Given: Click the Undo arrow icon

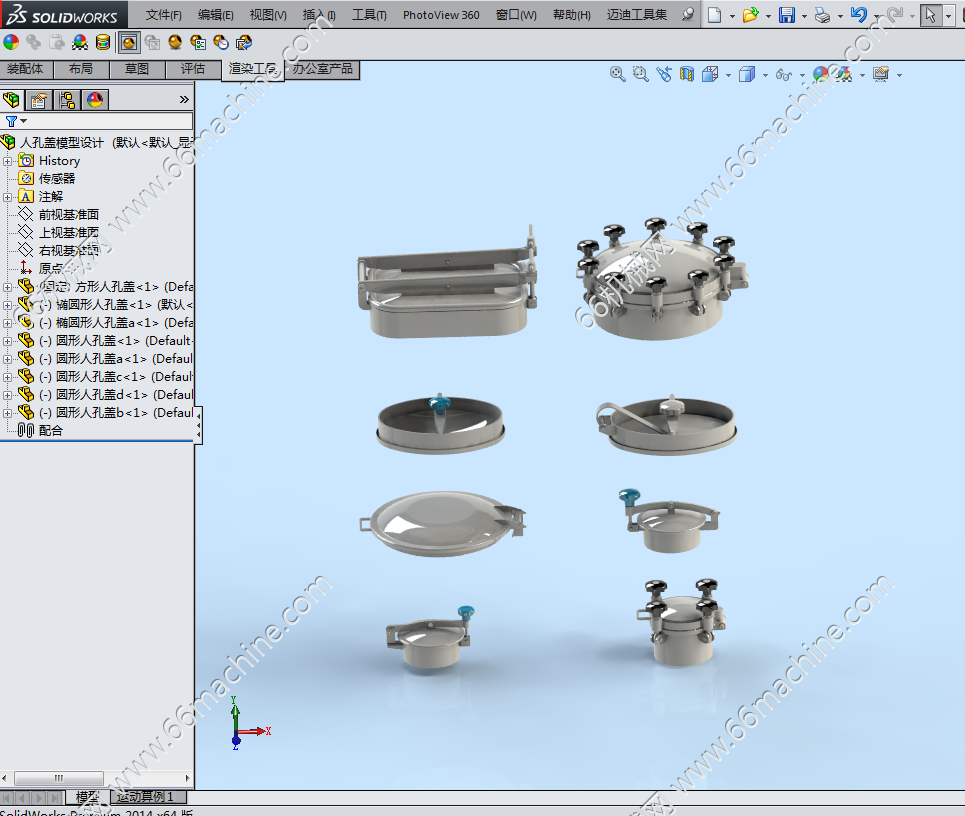Looking at the screenshot, I should [859, 15].
